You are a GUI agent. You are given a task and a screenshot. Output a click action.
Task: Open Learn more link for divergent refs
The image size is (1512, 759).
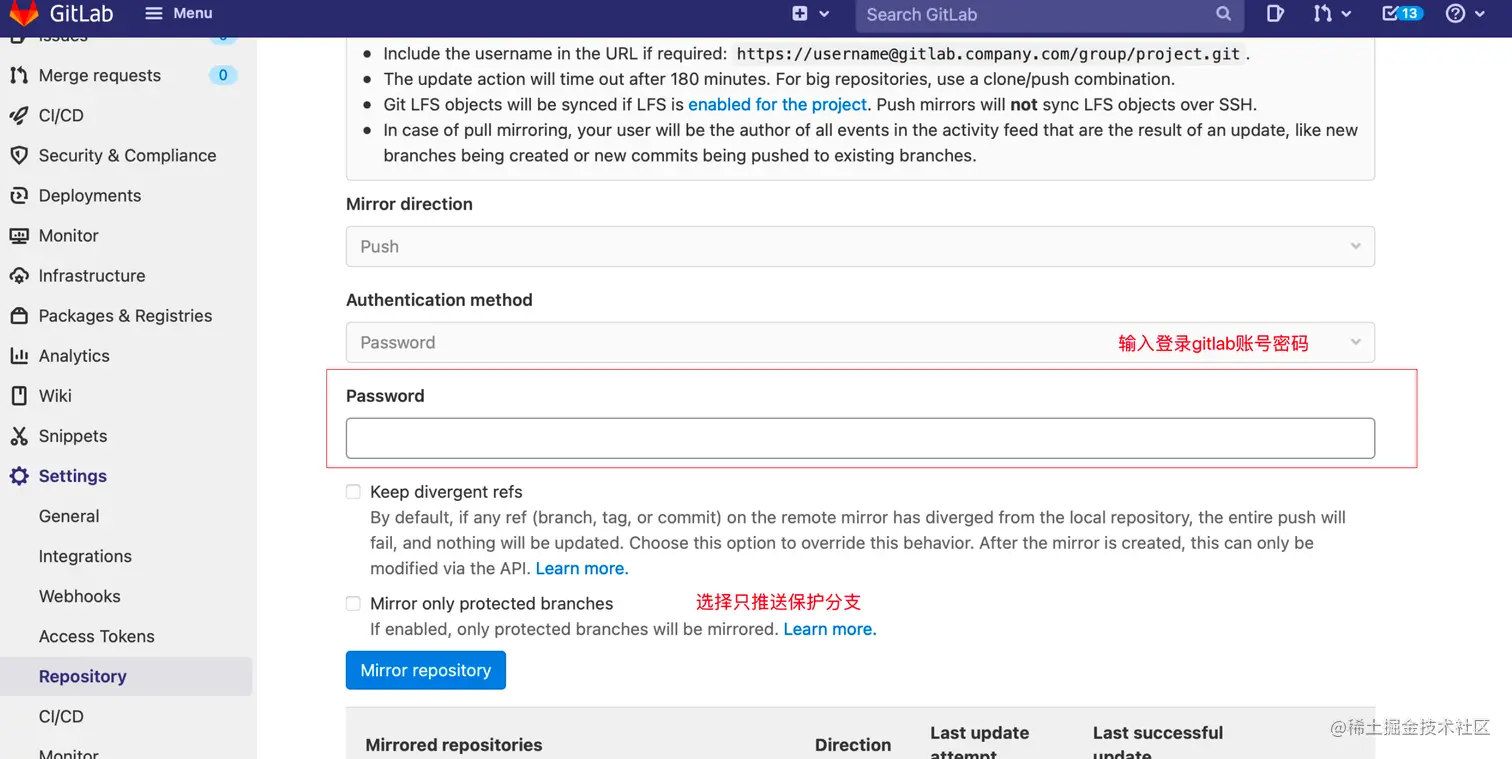[582, 568]
